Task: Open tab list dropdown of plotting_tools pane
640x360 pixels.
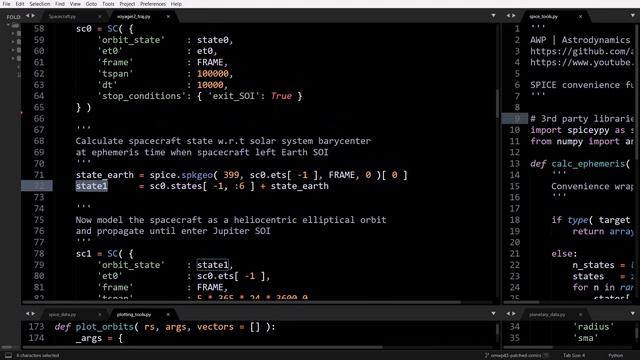Action: [x=493, y=314]
